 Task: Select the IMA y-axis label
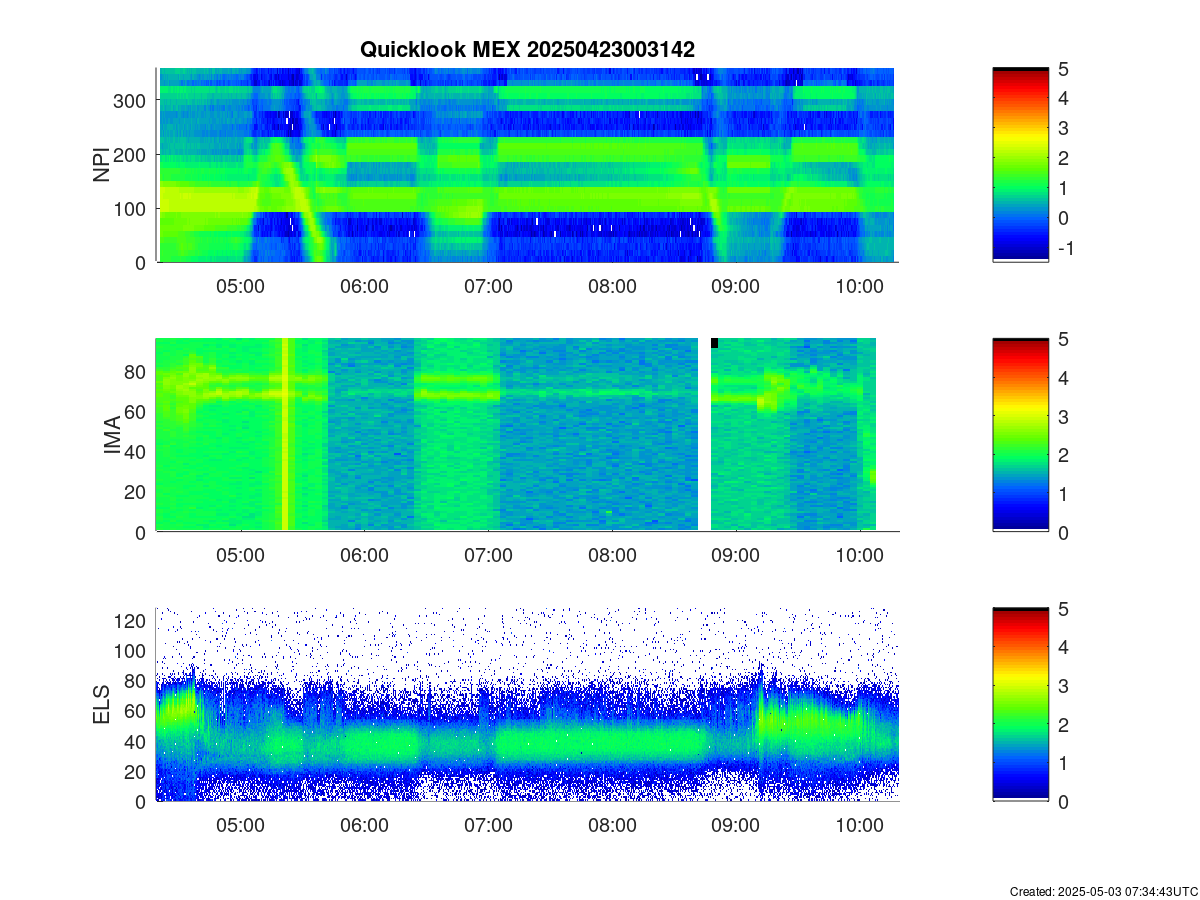point(113,436)
